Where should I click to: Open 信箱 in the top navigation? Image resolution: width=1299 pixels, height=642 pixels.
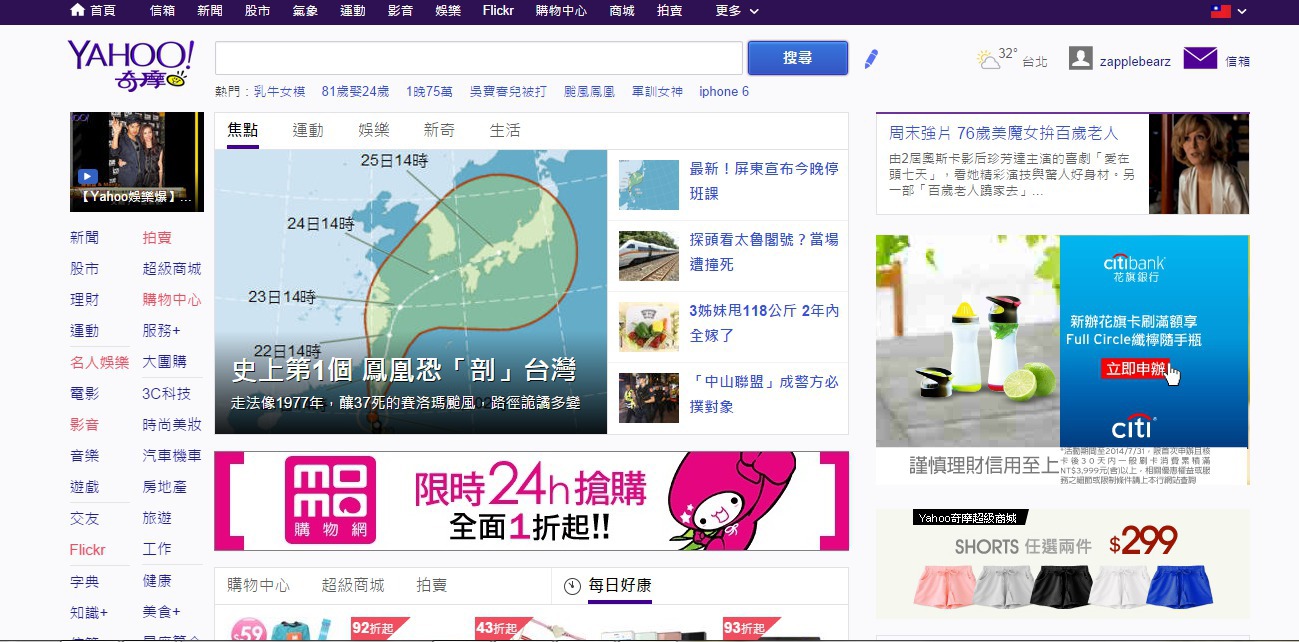(162, 11)
